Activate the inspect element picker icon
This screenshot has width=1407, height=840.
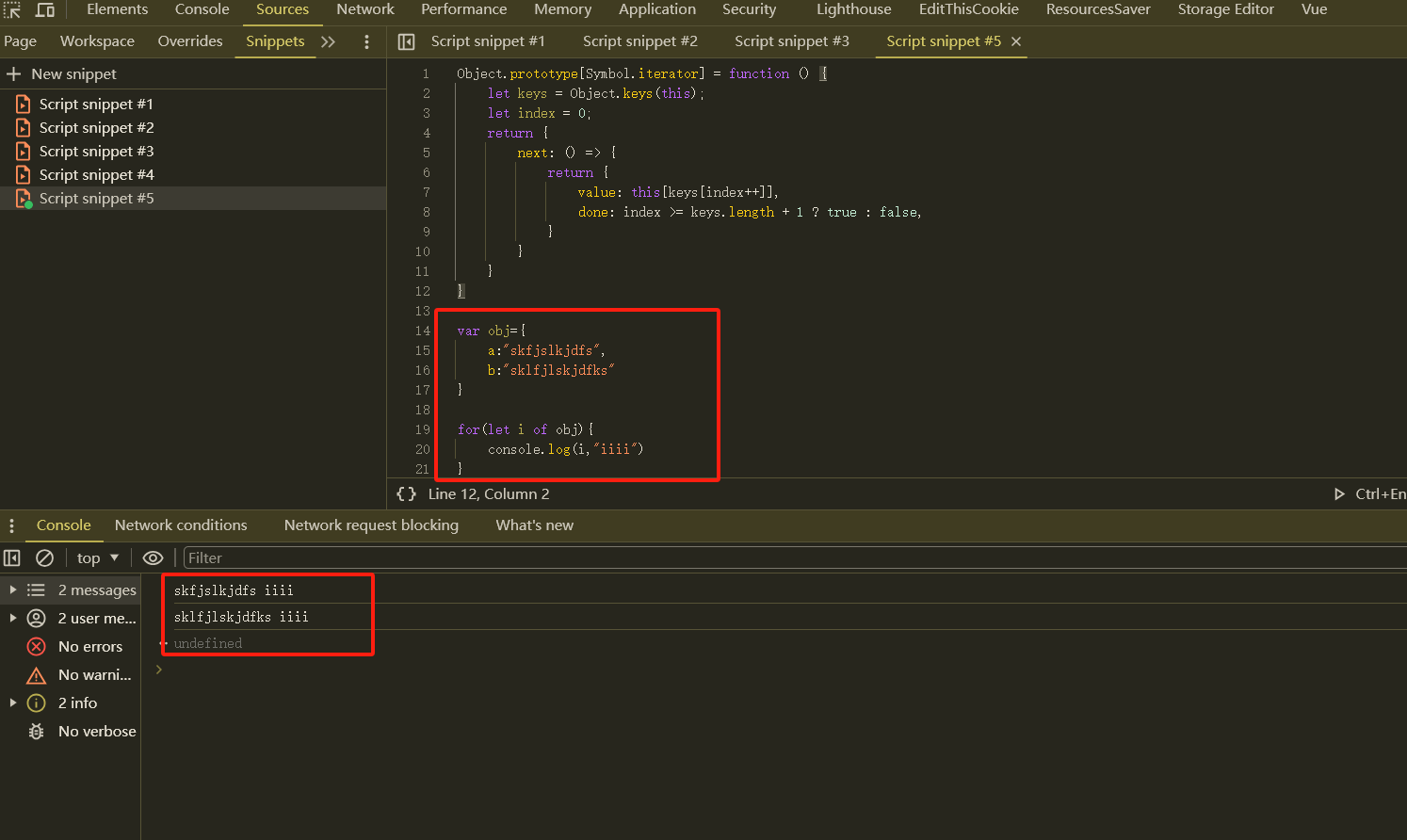click(12, 9)
